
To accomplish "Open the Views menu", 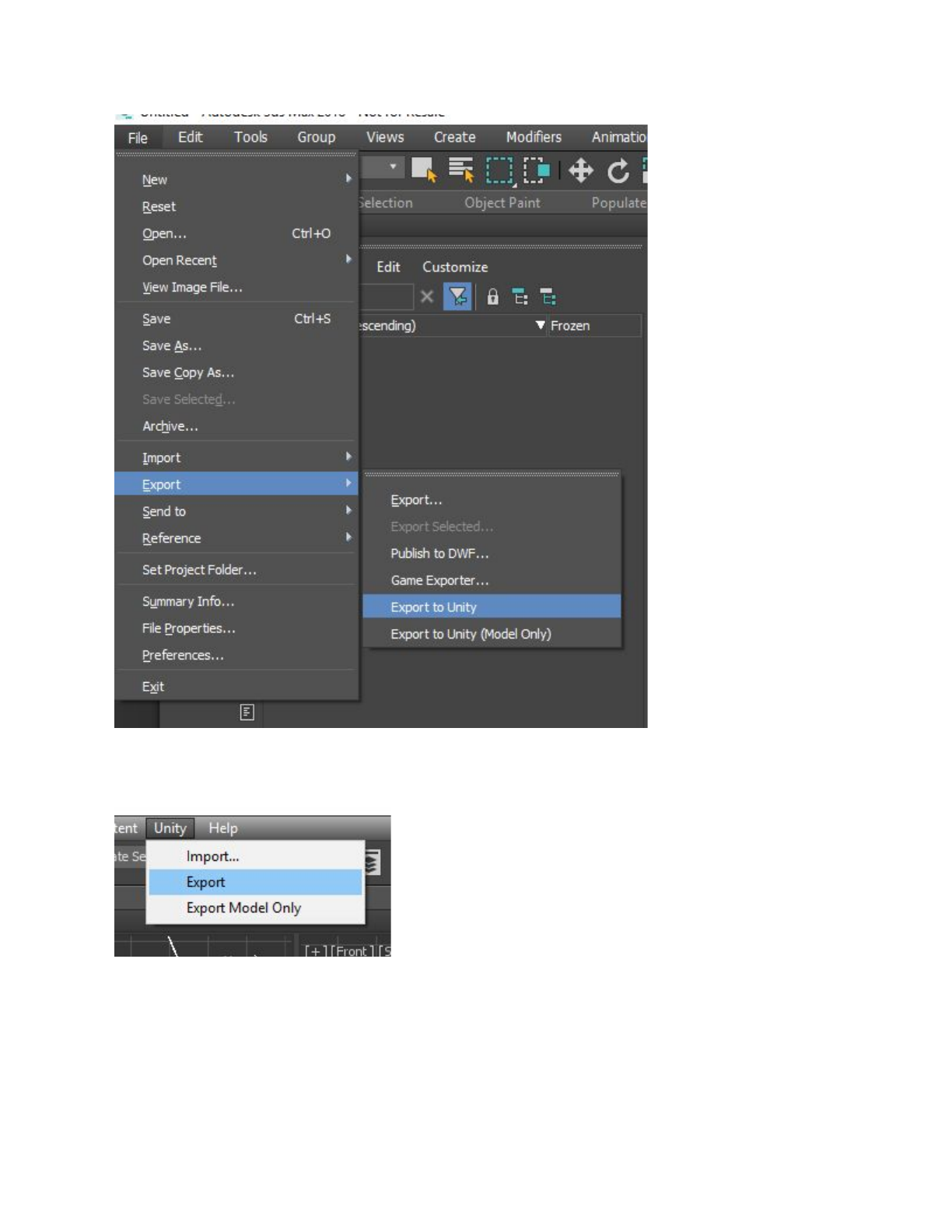I will tap(385, 137).
